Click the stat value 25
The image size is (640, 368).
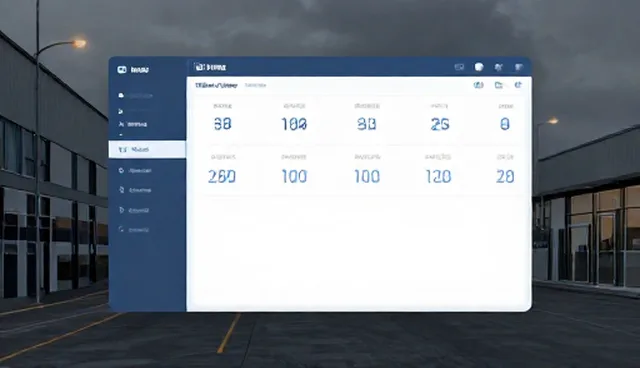coord(440,124)
